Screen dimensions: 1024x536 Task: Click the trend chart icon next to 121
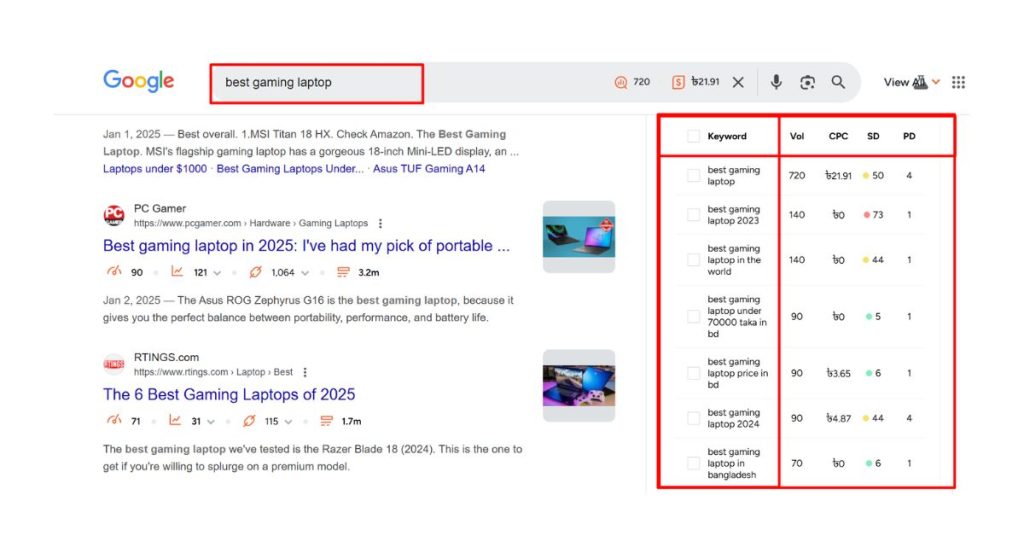point(177,272)
